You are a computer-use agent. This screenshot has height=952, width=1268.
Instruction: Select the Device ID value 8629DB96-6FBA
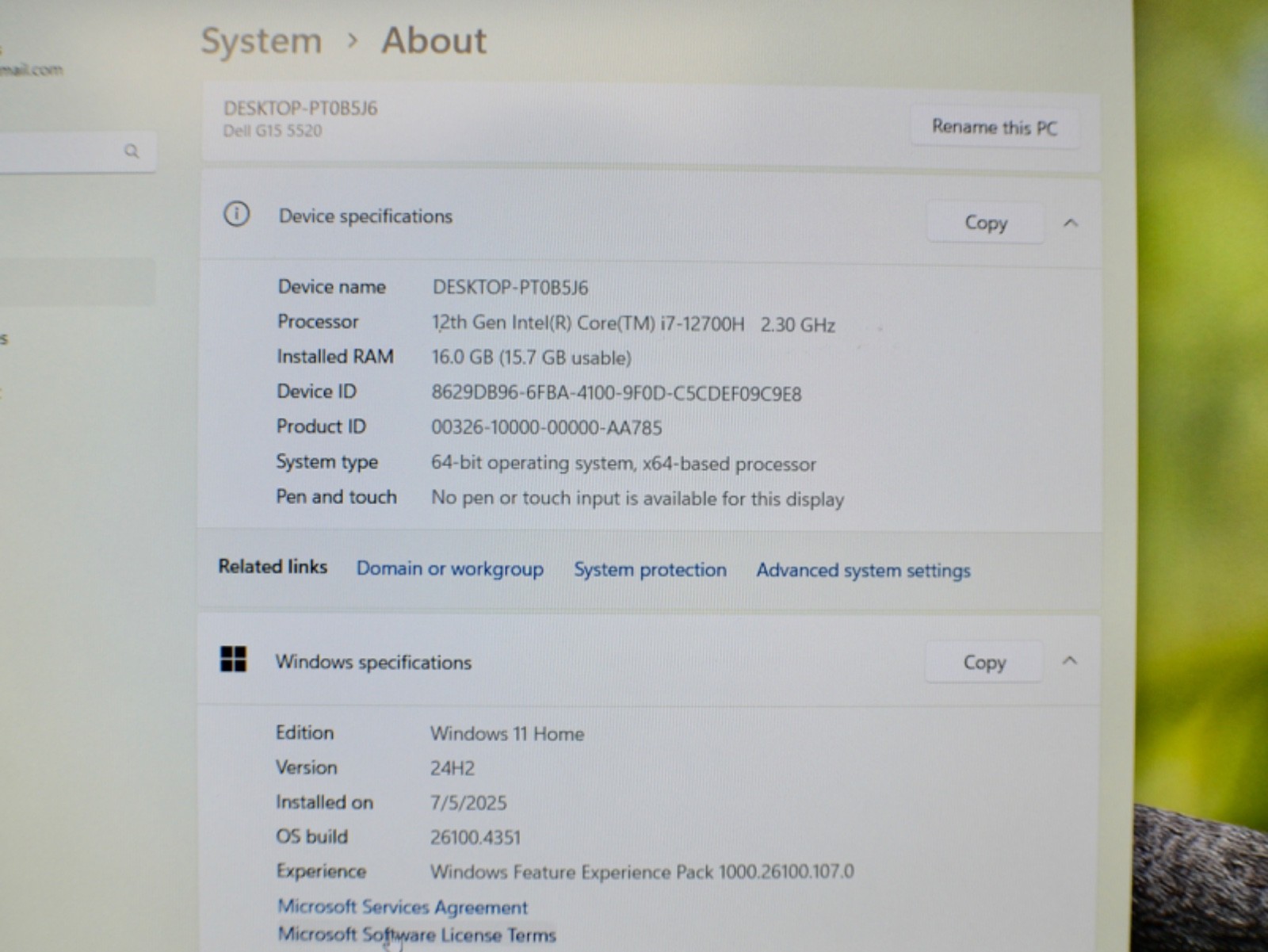tap(617, 393)
